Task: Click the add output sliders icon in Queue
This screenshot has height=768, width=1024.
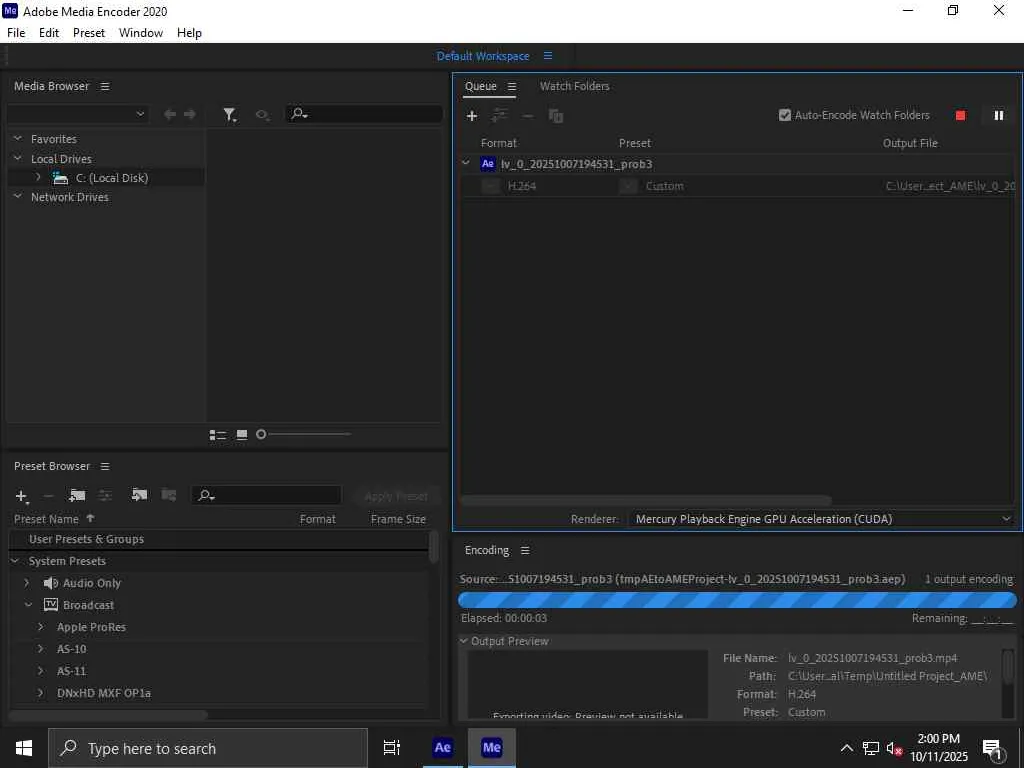Action: tap(500, 116)
